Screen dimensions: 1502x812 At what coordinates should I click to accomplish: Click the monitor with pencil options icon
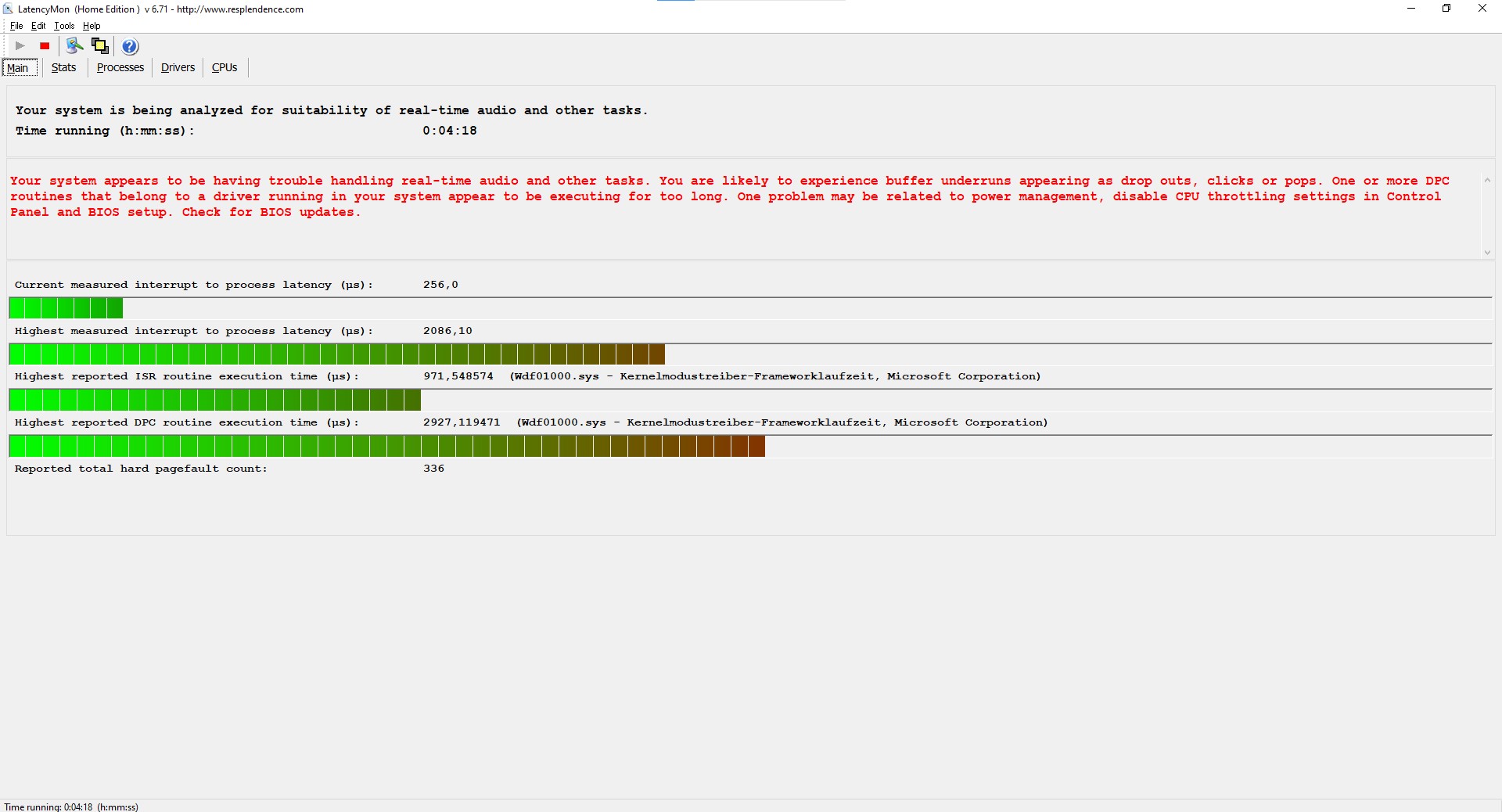(x=74, y=46)
